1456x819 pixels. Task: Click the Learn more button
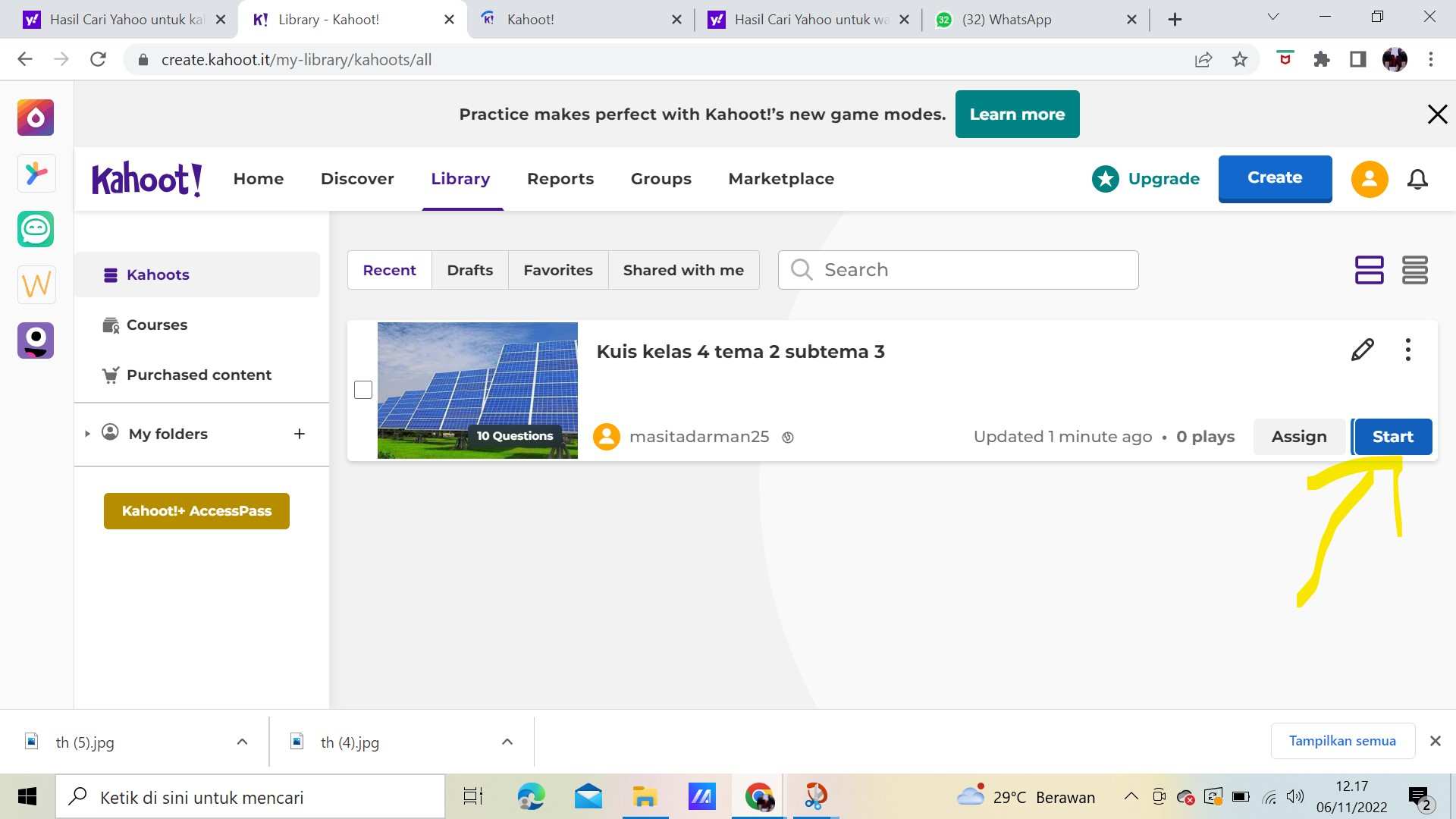1017,115
